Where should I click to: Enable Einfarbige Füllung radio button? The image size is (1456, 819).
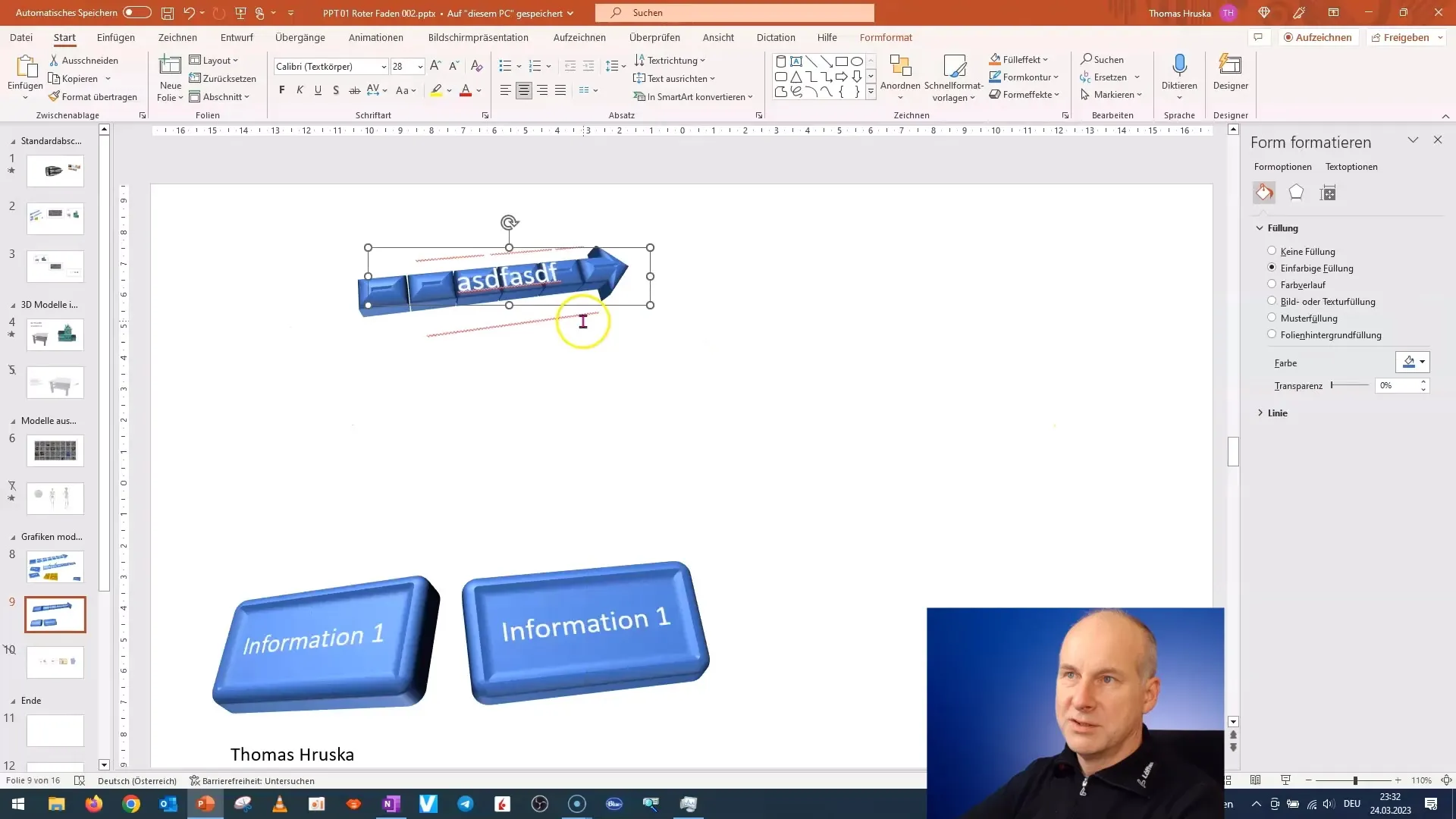click(1271, 267)
